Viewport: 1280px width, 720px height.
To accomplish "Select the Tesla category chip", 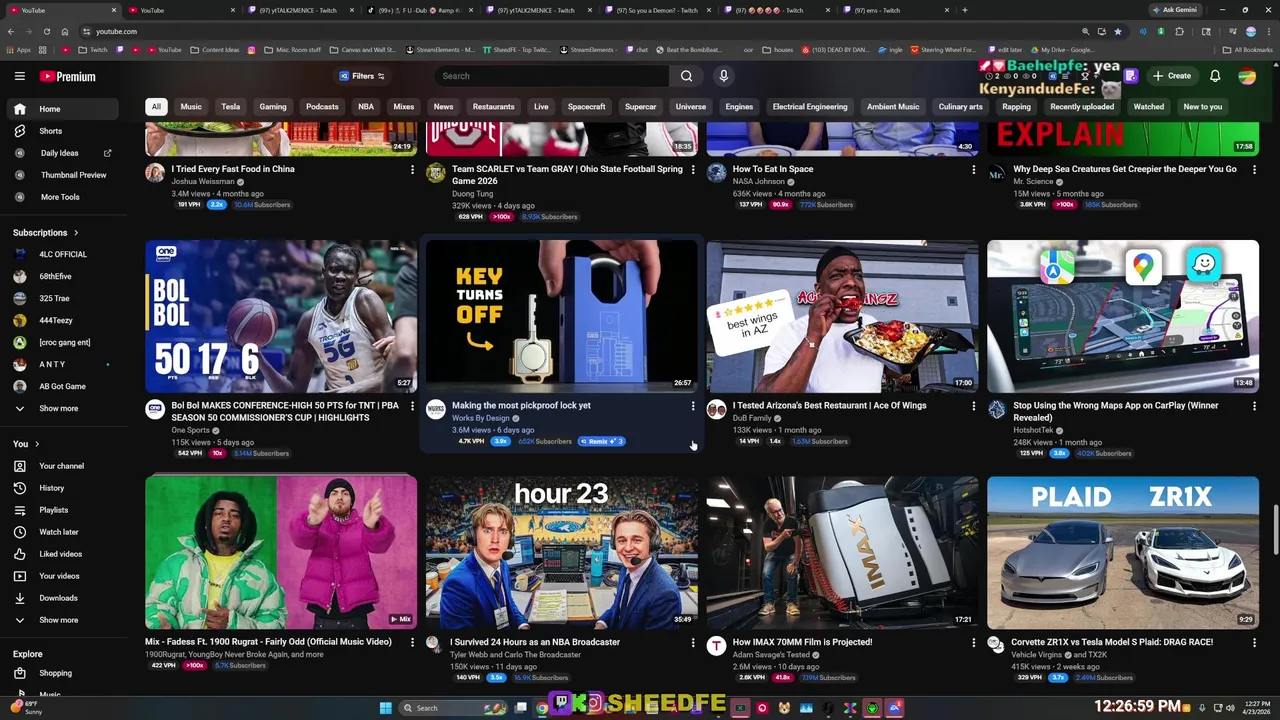I will [231, 107].
